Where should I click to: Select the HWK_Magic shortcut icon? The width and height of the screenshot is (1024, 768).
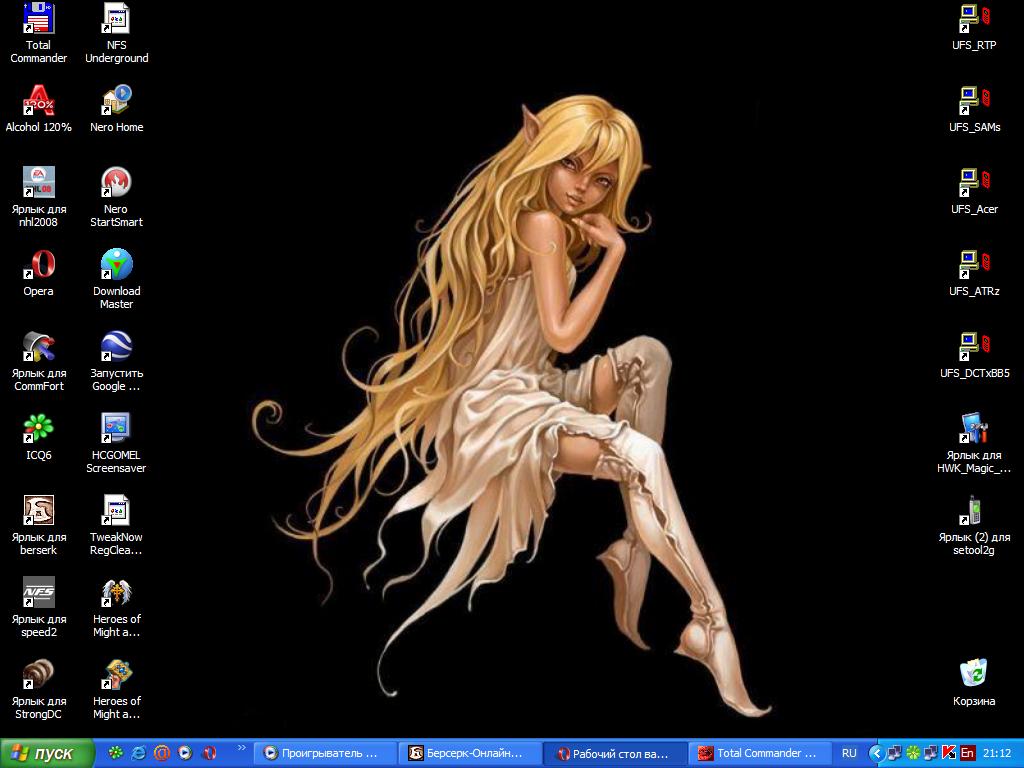(x=974, y=443)
